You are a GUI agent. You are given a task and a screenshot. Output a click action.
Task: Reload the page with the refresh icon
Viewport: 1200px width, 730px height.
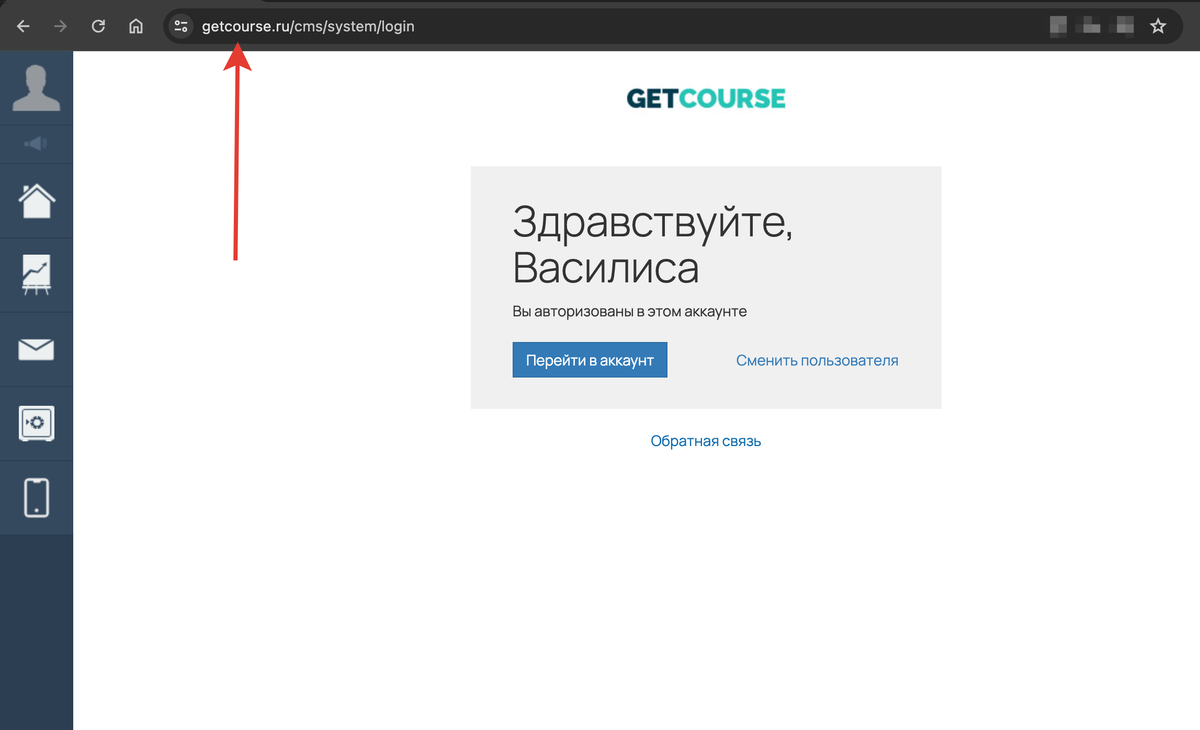tap(98, 27)
